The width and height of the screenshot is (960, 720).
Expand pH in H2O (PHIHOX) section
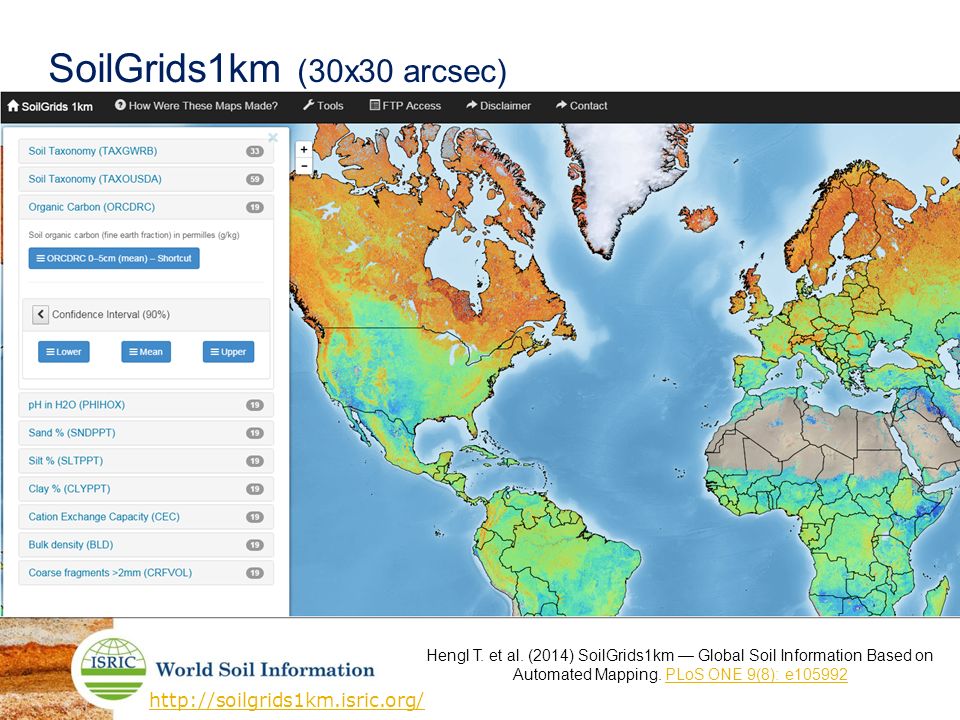[146, 405]
